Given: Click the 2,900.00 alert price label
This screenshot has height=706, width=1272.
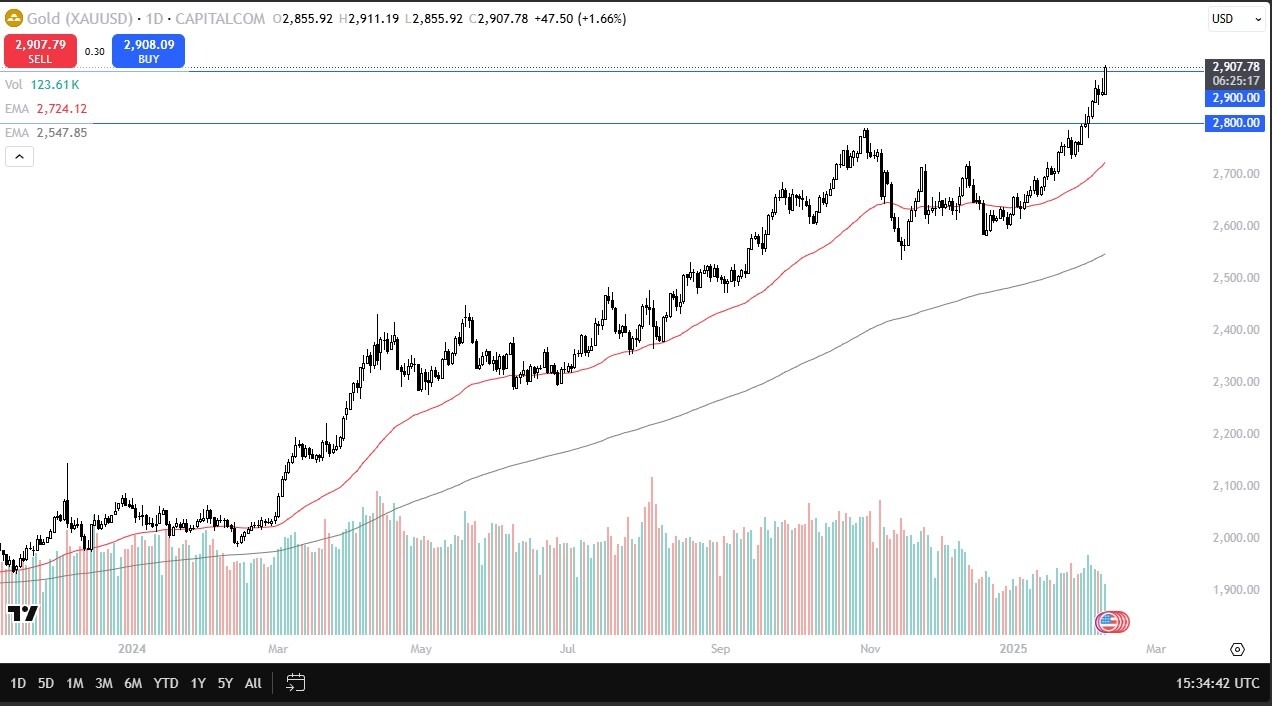Looking at the screenshot, I should point(1234,98).
